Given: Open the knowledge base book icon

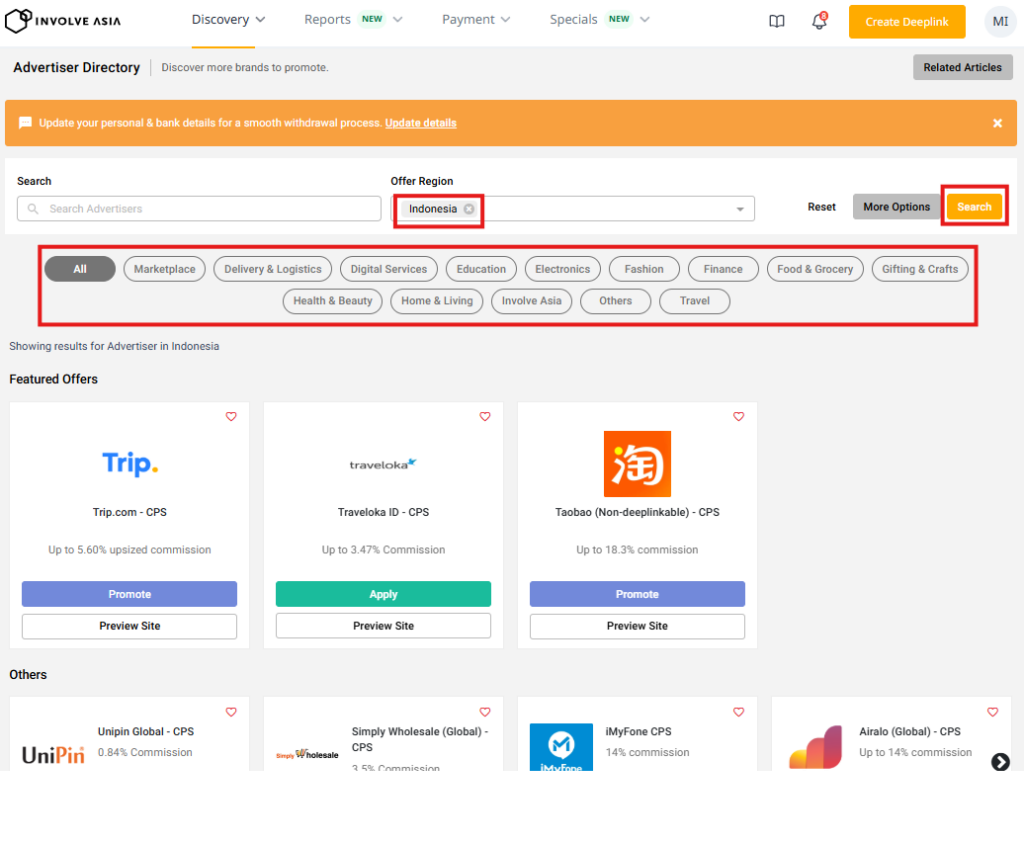Looking at the screenshot, I should click(777, 22).
